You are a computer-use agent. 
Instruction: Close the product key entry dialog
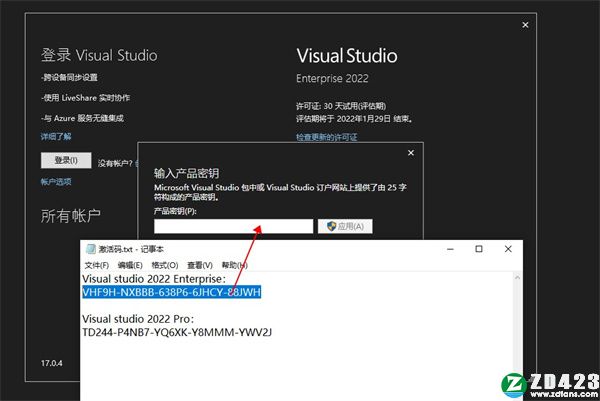point(411,153)
